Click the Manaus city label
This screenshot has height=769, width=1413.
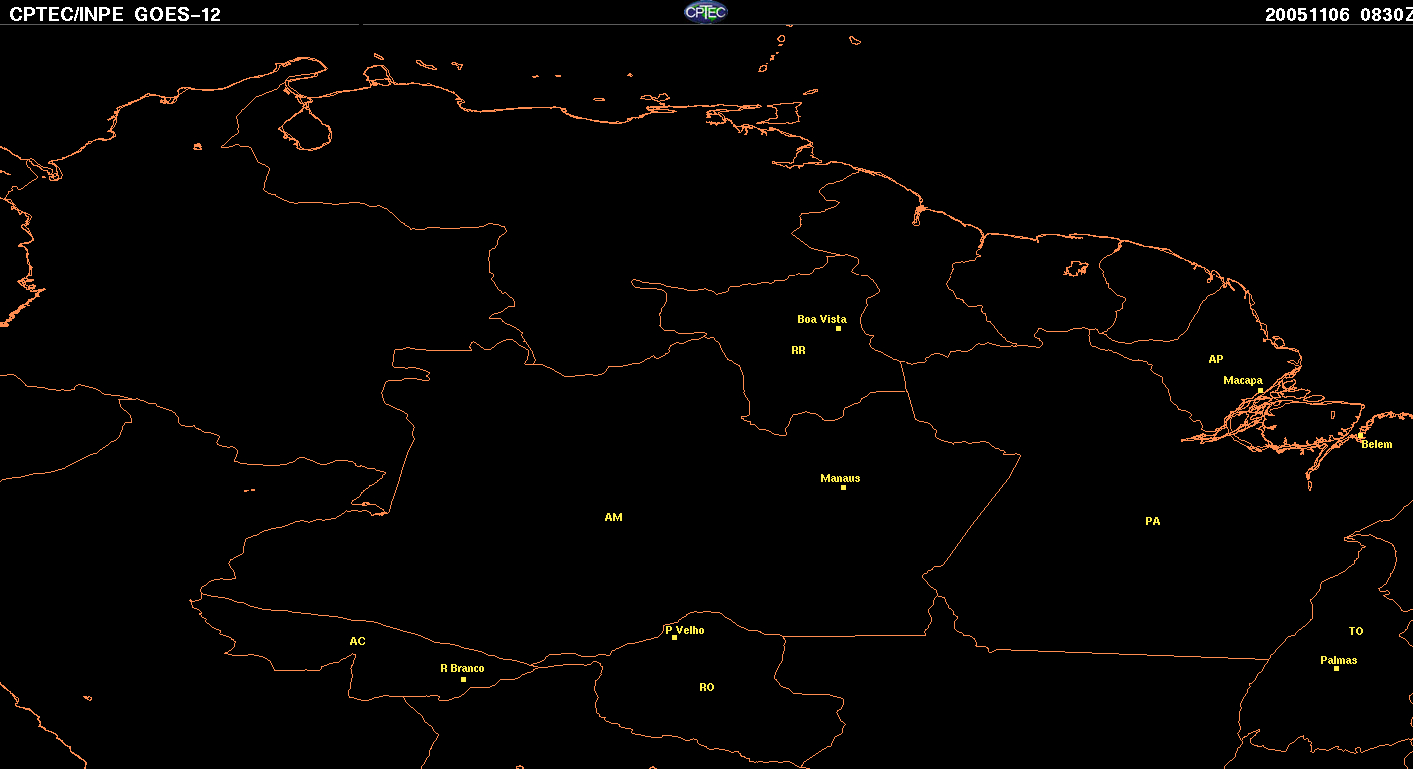[x=840, y=478]
